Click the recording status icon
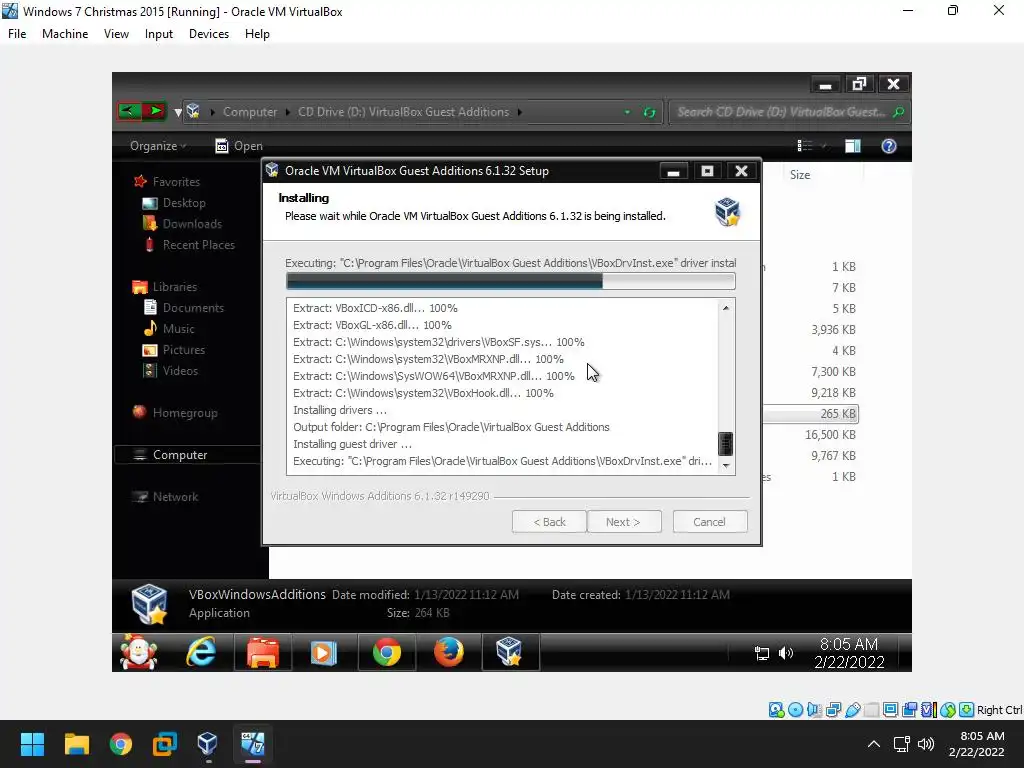Screen dimensions: 1024x768 [x=909, y=710]
